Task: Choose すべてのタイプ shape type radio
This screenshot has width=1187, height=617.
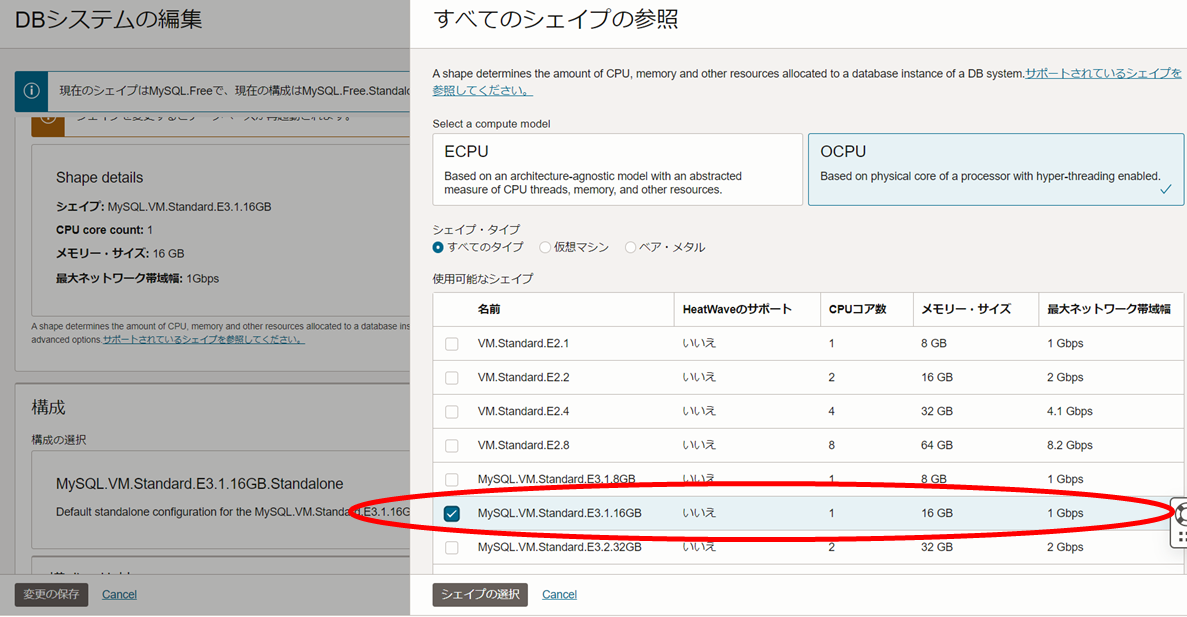Action: [438, 248]
